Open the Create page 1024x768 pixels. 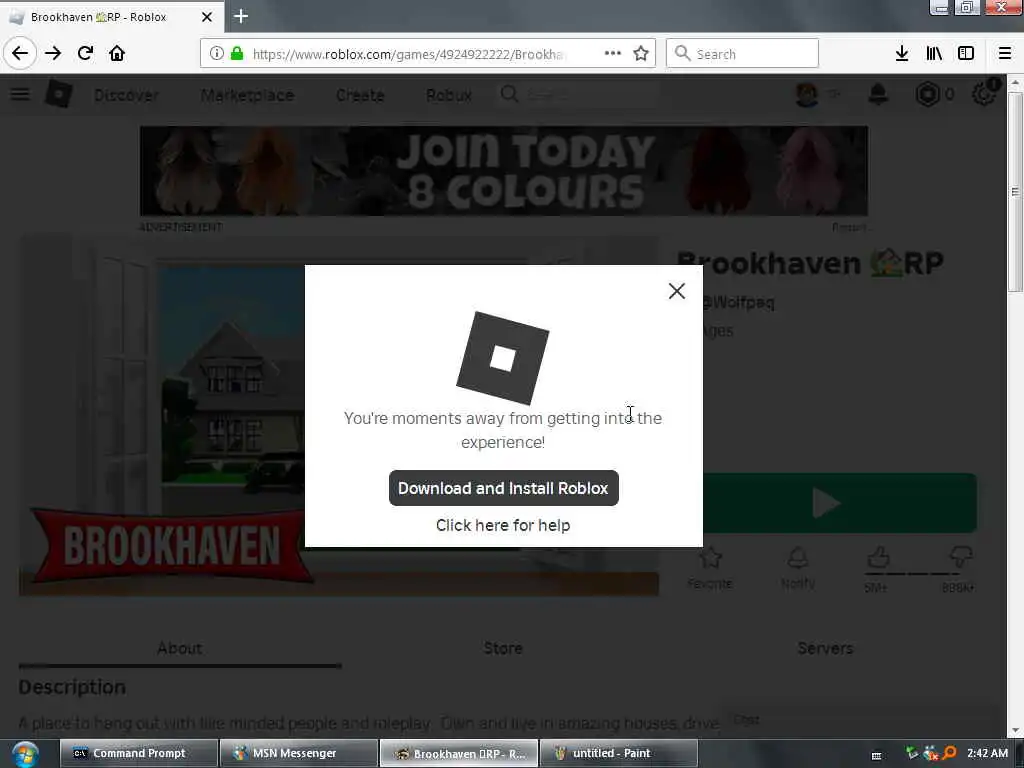360,95
